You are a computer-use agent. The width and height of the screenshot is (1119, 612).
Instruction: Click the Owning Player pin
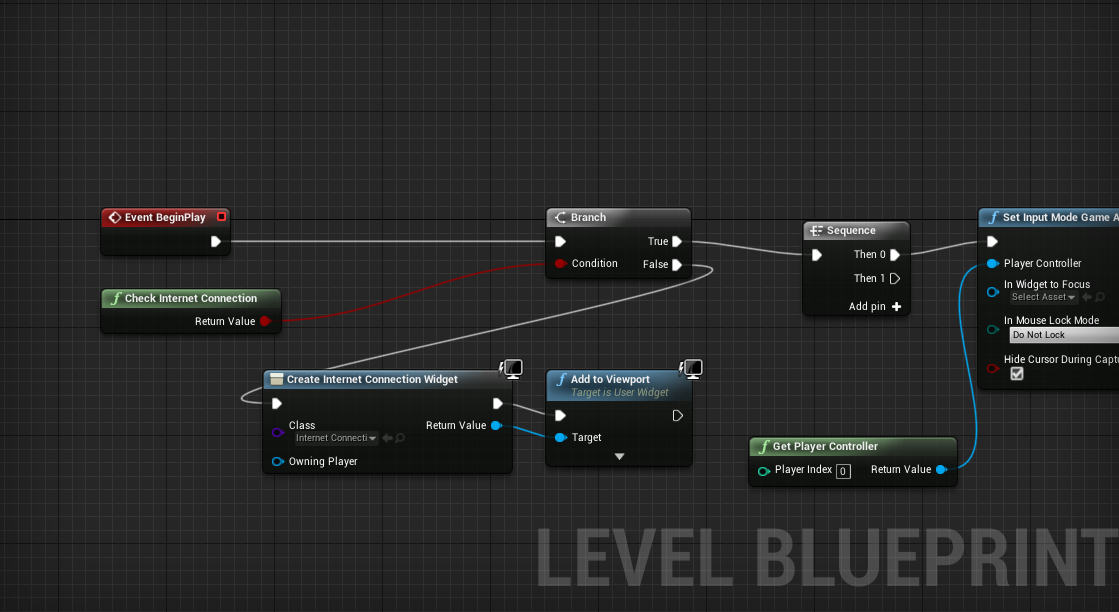278,461
